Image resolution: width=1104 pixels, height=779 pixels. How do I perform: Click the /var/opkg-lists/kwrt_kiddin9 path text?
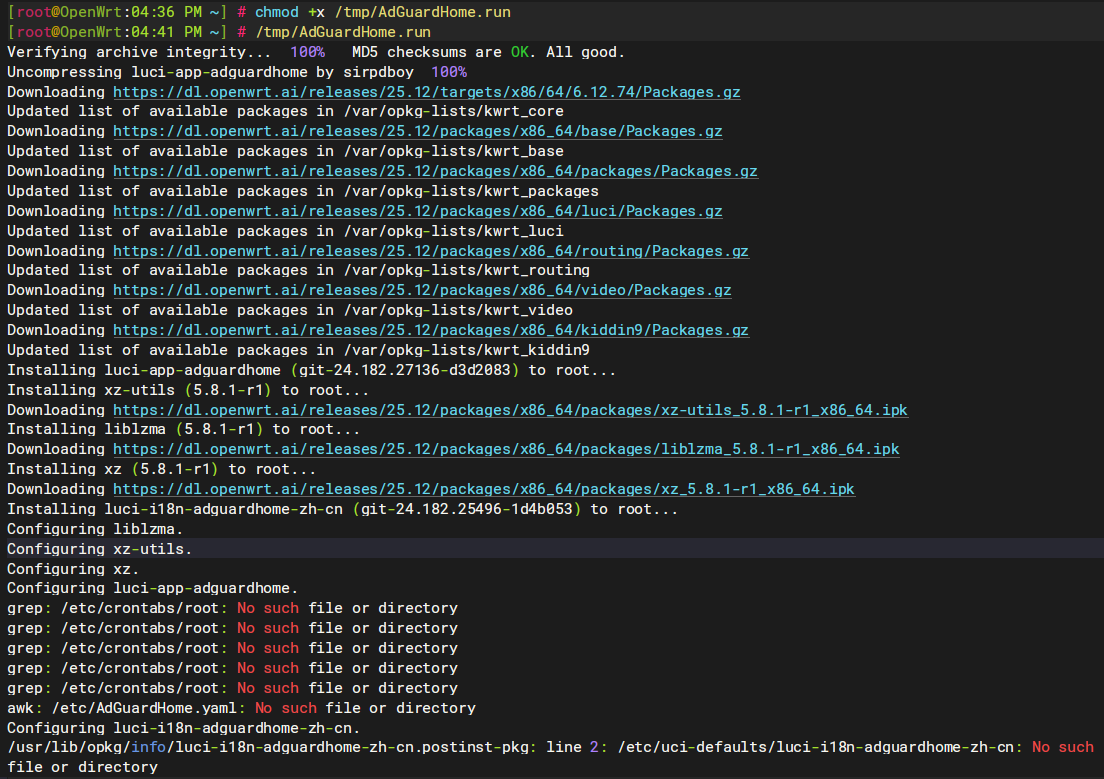point(466,350)
